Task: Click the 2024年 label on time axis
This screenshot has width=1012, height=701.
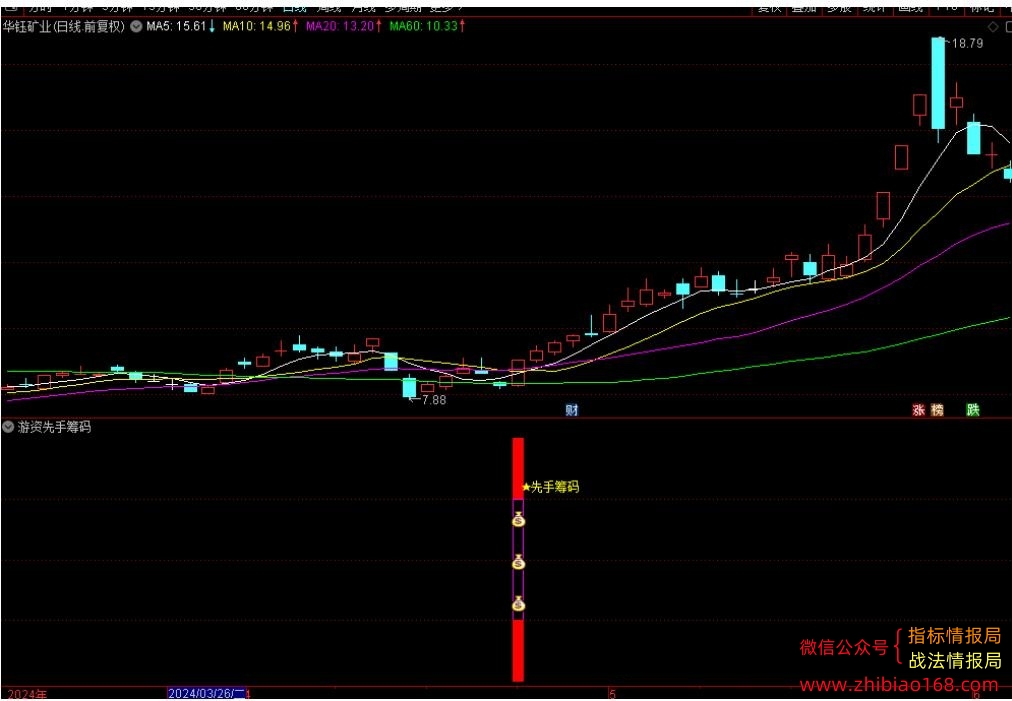Action: (27, 695)
